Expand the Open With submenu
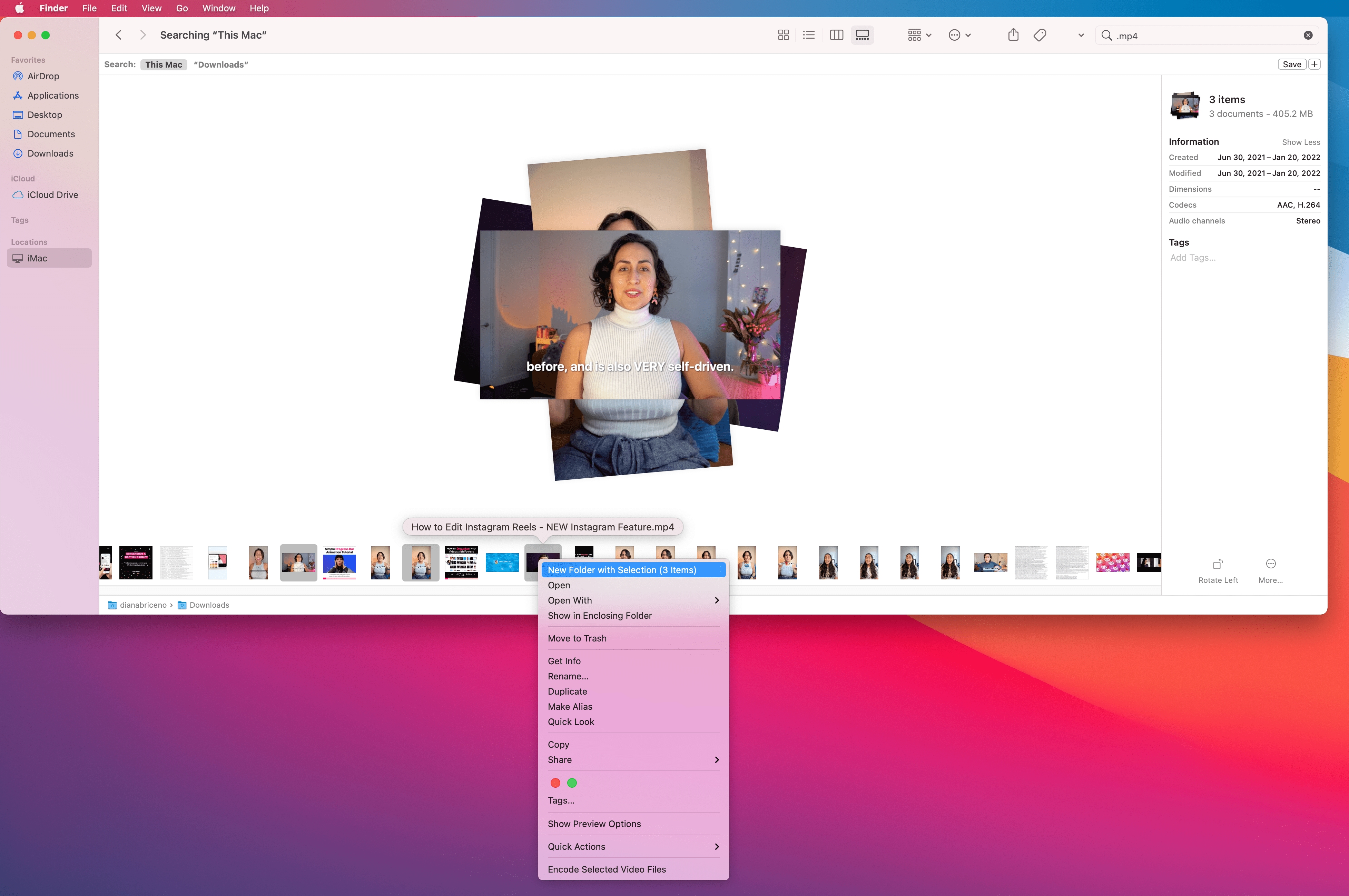 point(633,600)
